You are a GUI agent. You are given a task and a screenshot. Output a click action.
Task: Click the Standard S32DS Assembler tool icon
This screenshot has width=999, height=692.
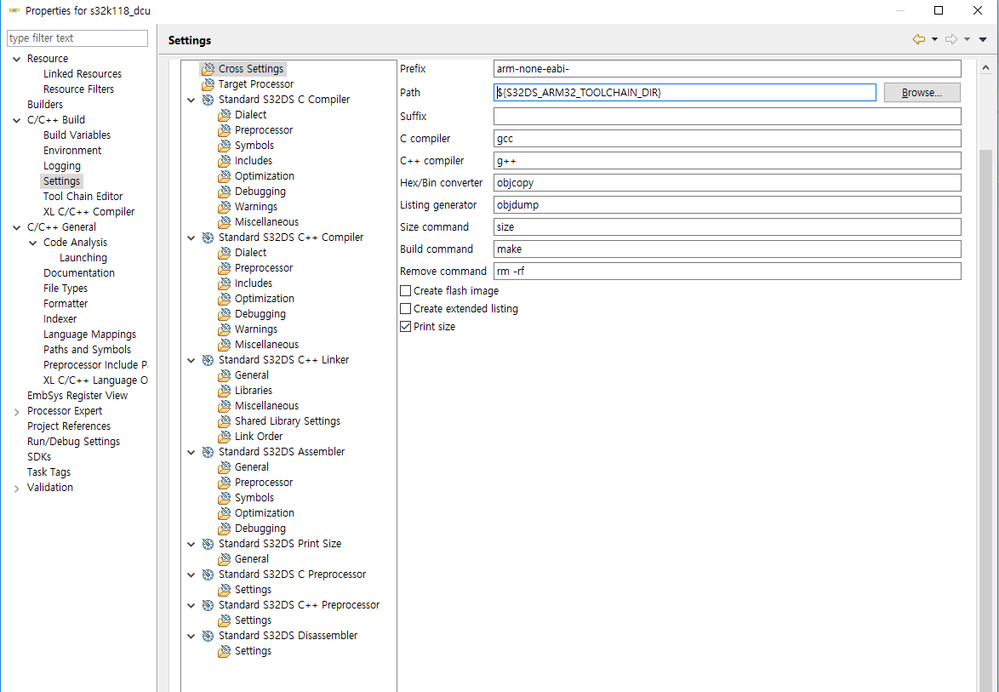(208, 452)
